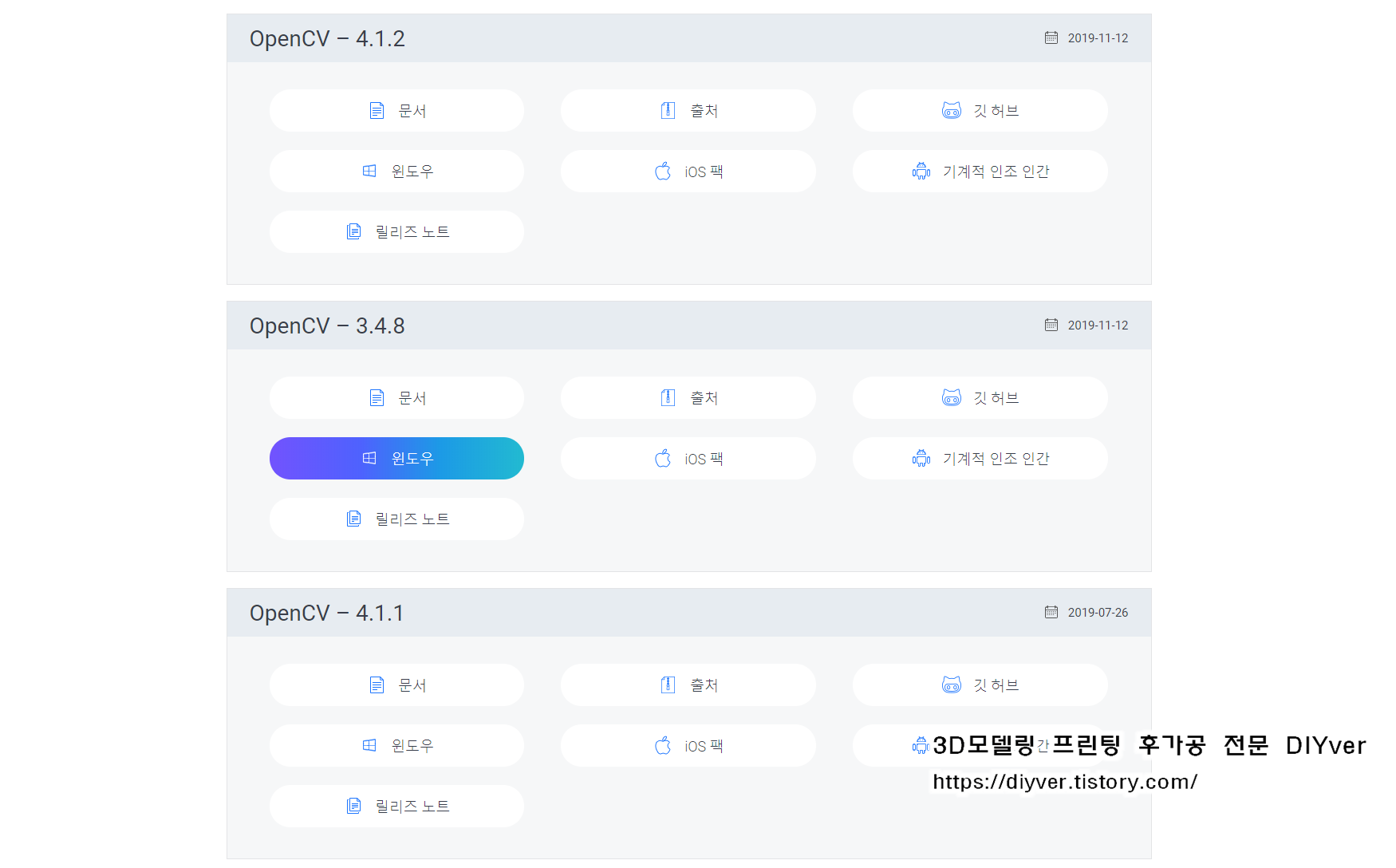Viewport: 1396px width, 868px height.
Task: Open 기계적 인조 인간 text for OpenCV 3.4.8
Action: 996,459
